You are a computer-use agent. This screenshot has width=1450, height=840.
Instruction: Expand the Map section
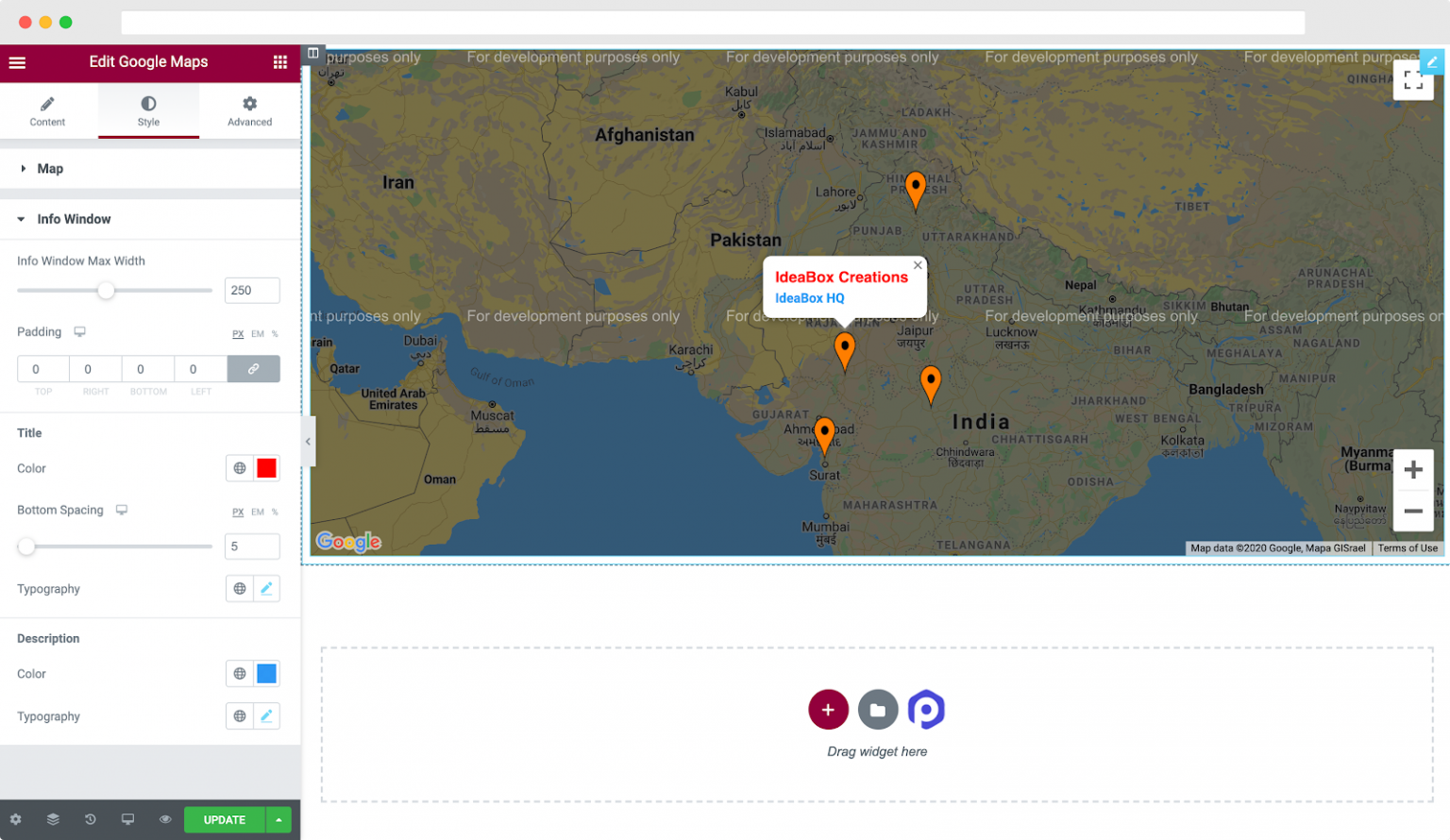click(x=50, y=168)
